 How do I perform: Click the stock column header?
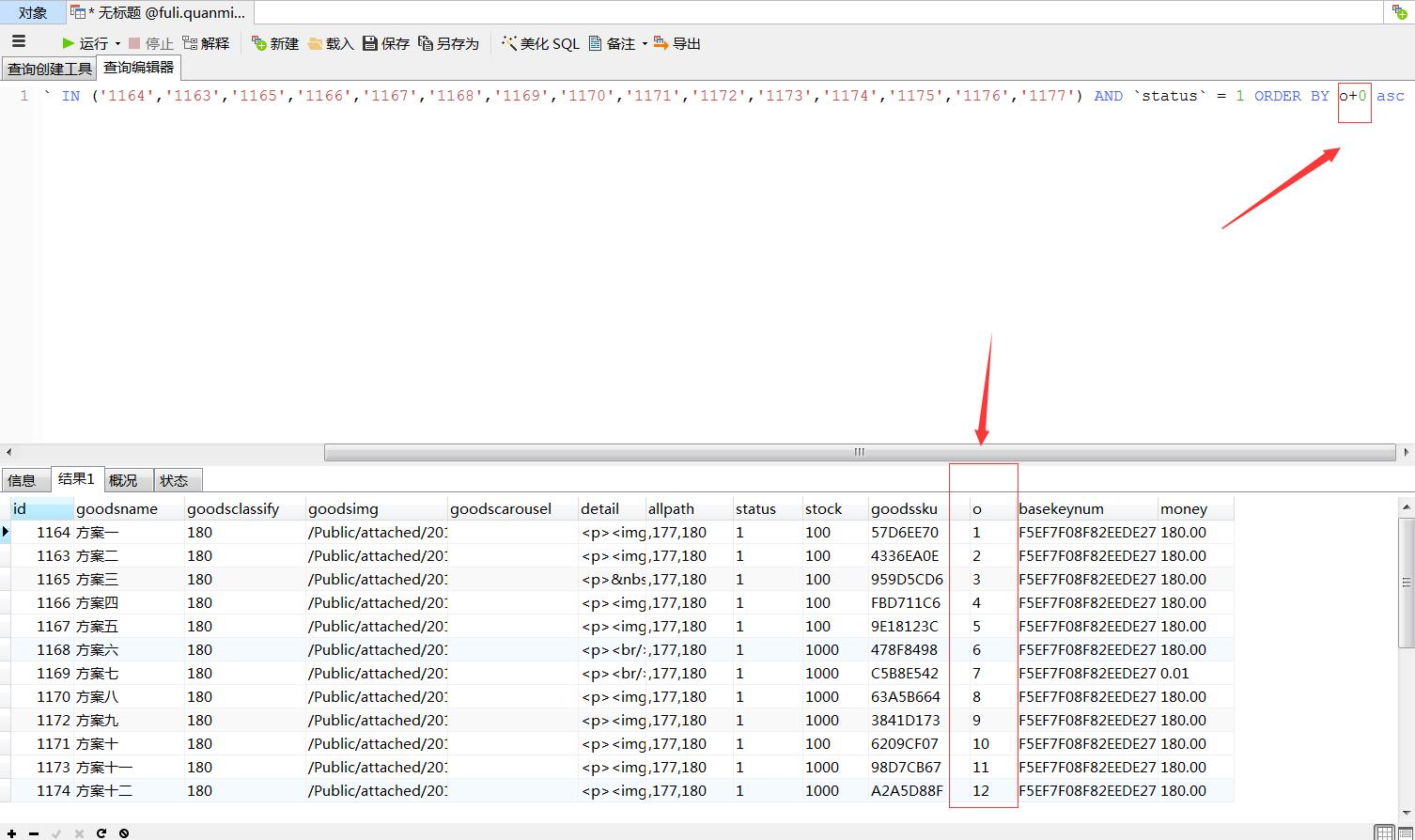(835, 508)
